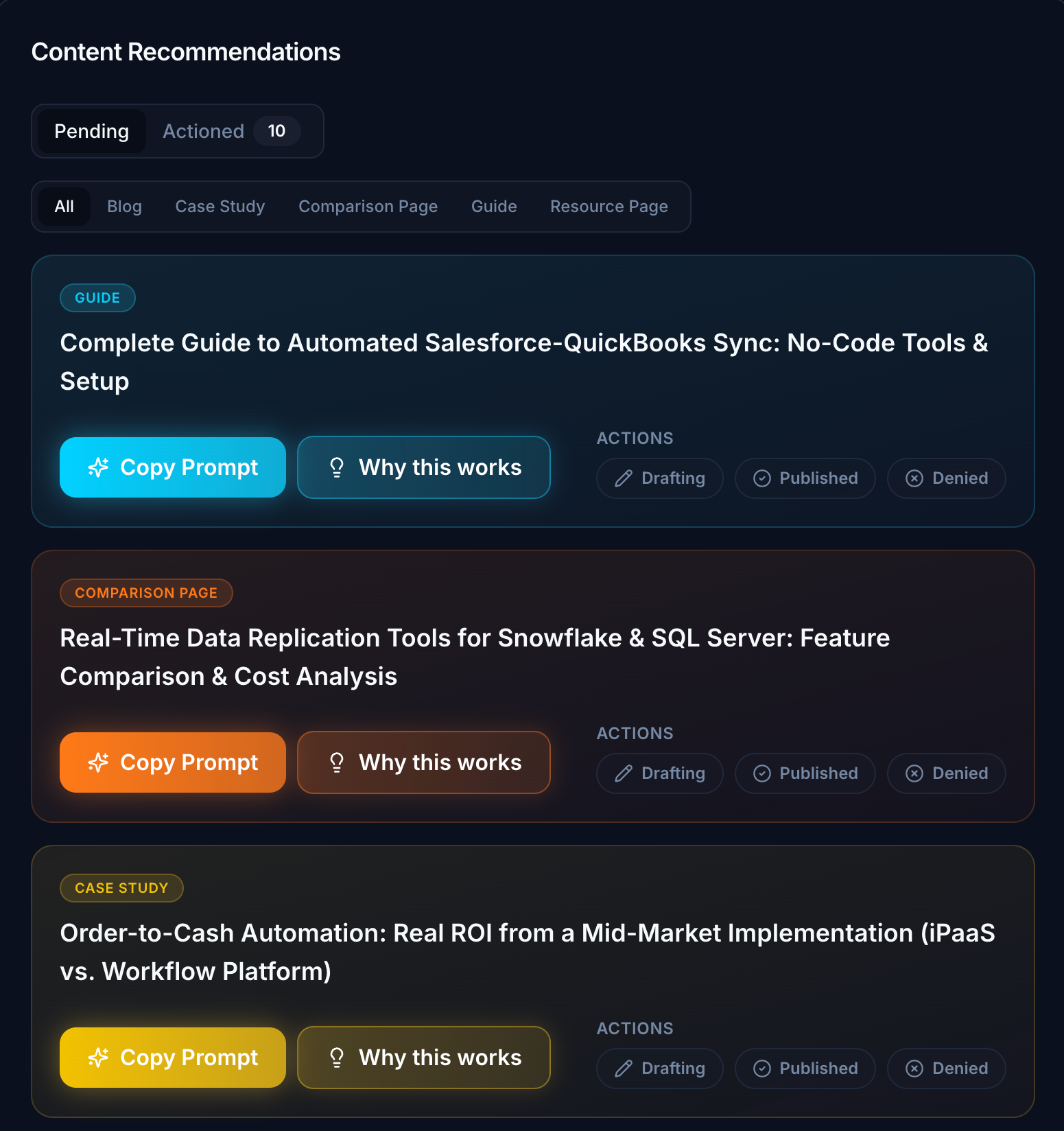Image resolution: width=1064 pixels, height=1131 pixels.
Task: Filter by Resource Page
Action: 608,207
